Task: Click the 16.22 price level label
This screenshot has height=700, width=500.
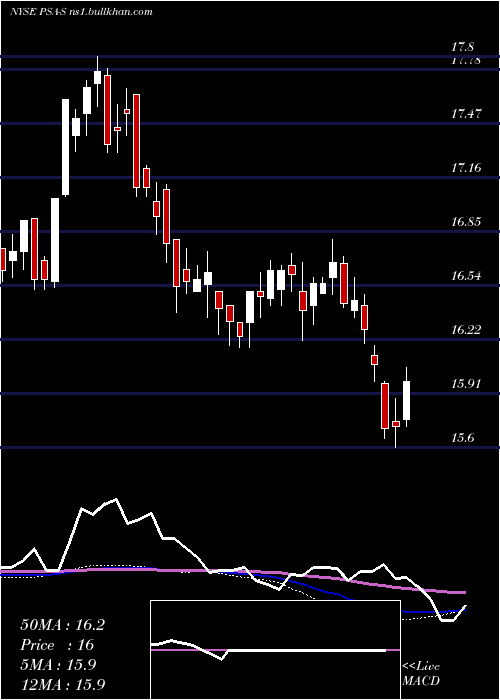Action: pyautogui.click(x=467, y=330)
